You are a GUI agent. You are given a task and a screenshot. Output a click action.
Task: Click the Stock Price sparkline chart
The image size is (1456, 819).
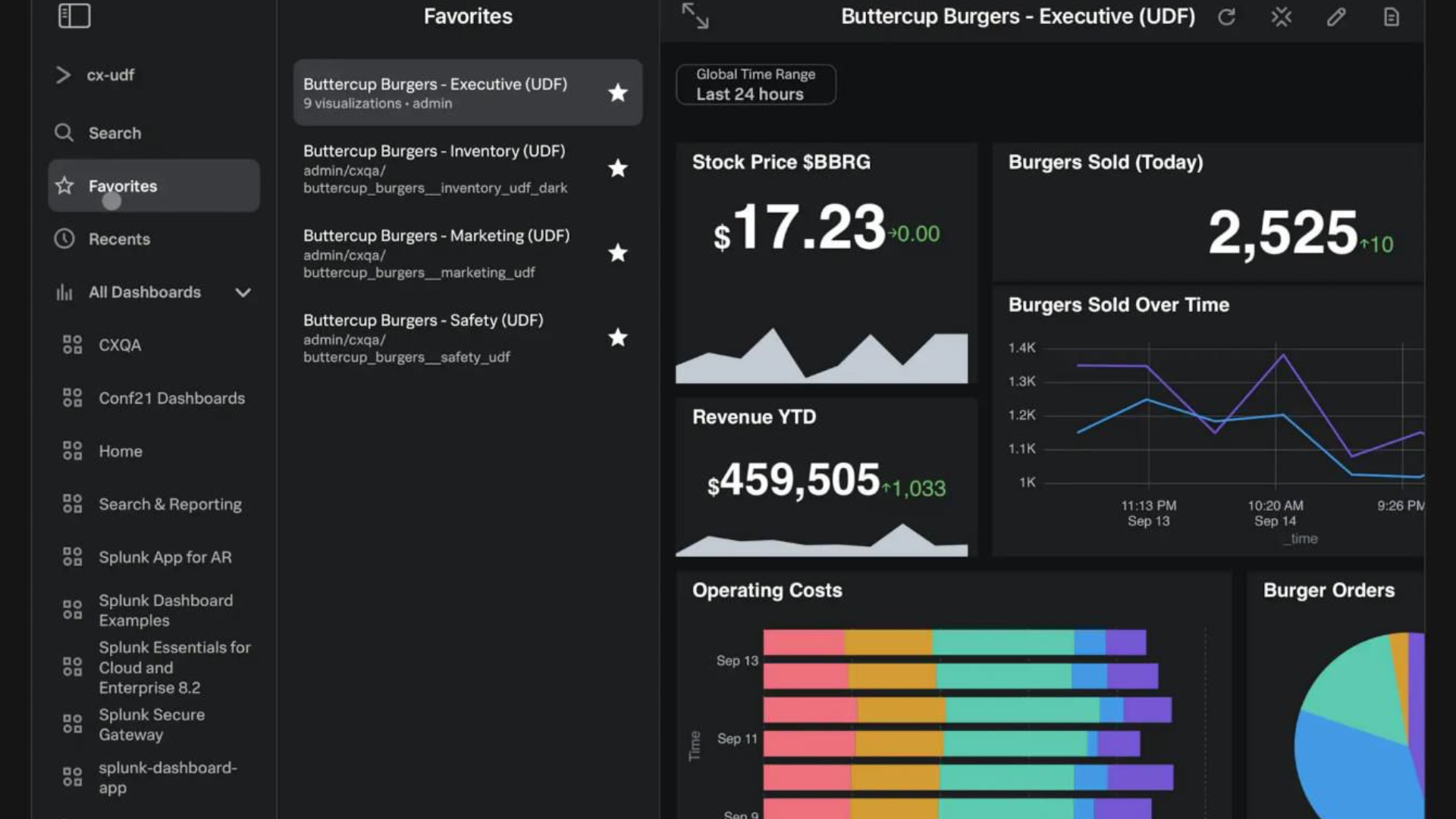point(821,355)
